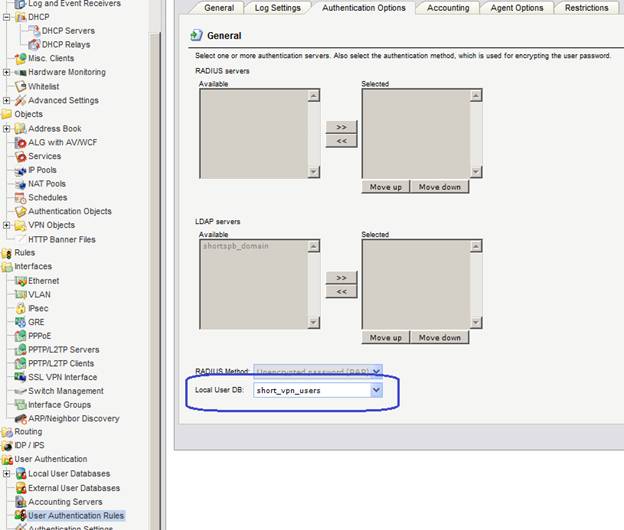Screen dimensions: 624x530
Task: Open the Rules section
Action: (x=25, y=253)
